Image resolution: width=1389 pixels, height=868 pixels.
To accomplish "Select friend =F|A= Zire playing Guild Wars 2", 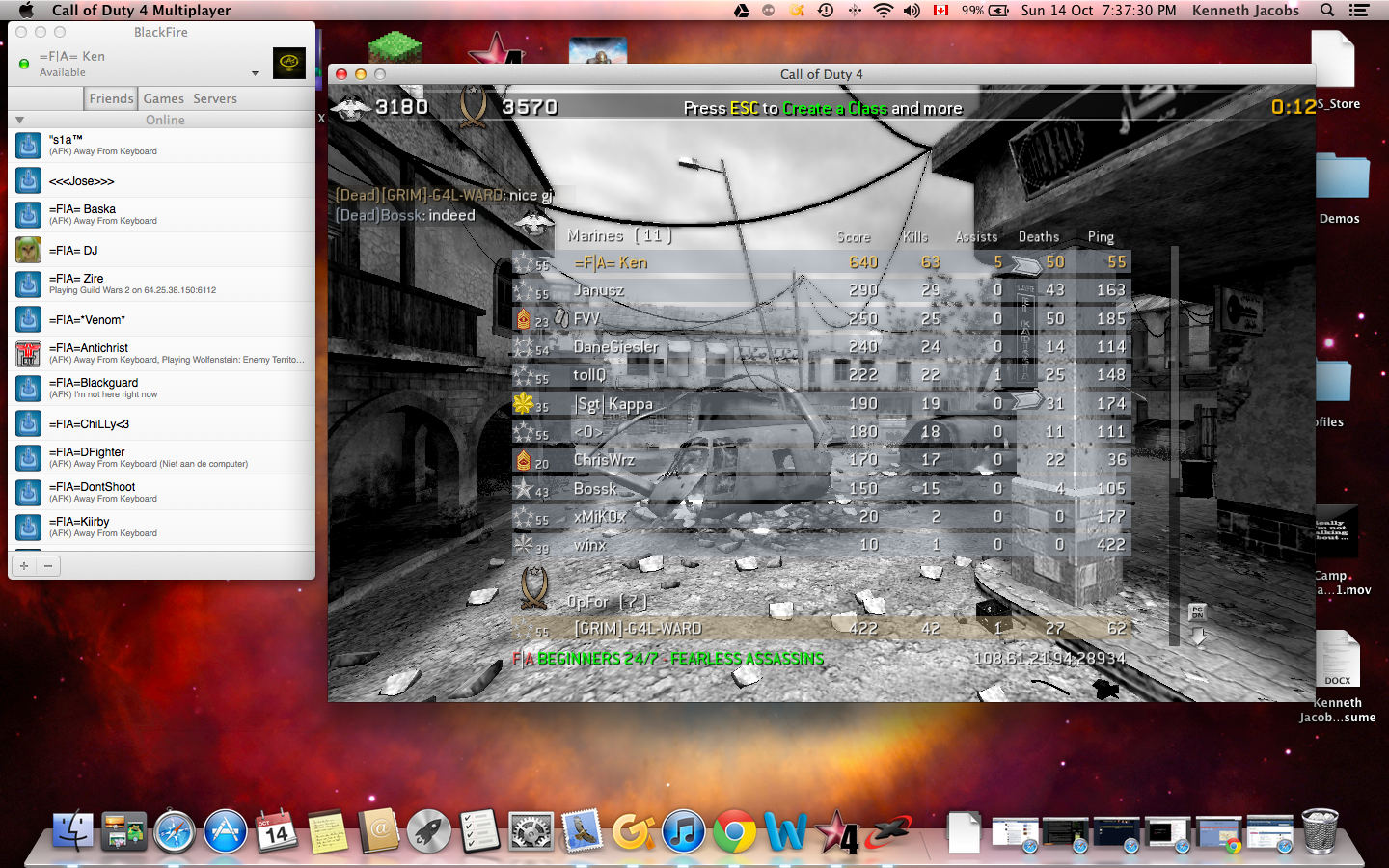I will [162, 285].
